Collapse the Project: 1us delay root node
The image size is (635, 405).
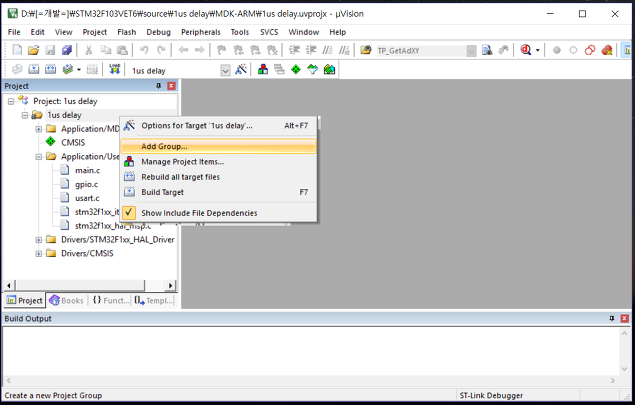11,101
